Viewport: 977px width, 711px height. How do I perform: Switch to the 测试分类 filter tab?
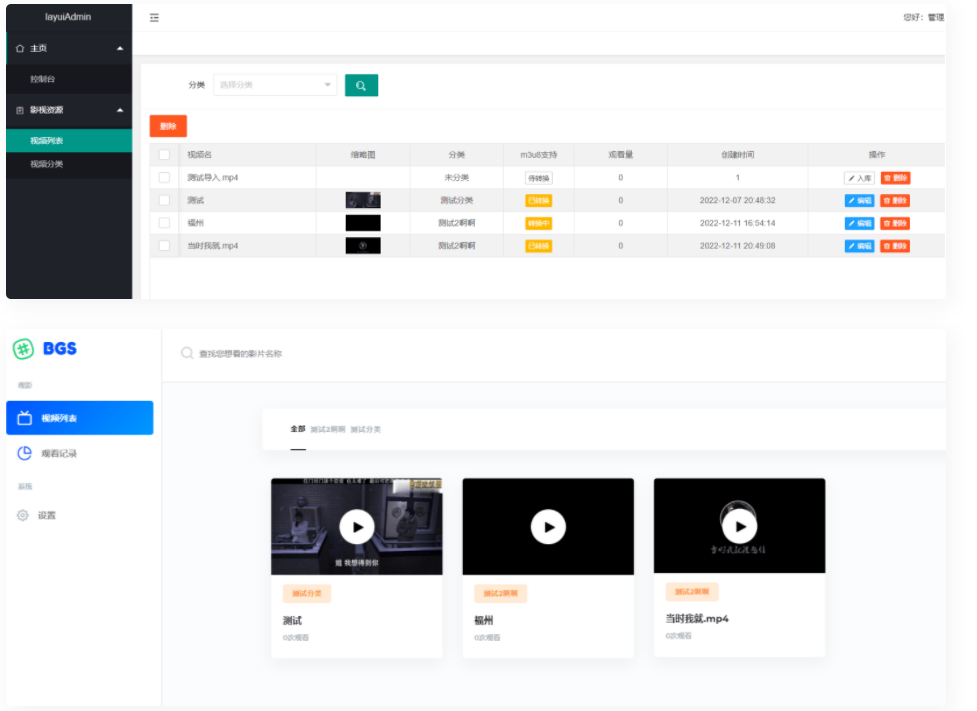(365, 429)
